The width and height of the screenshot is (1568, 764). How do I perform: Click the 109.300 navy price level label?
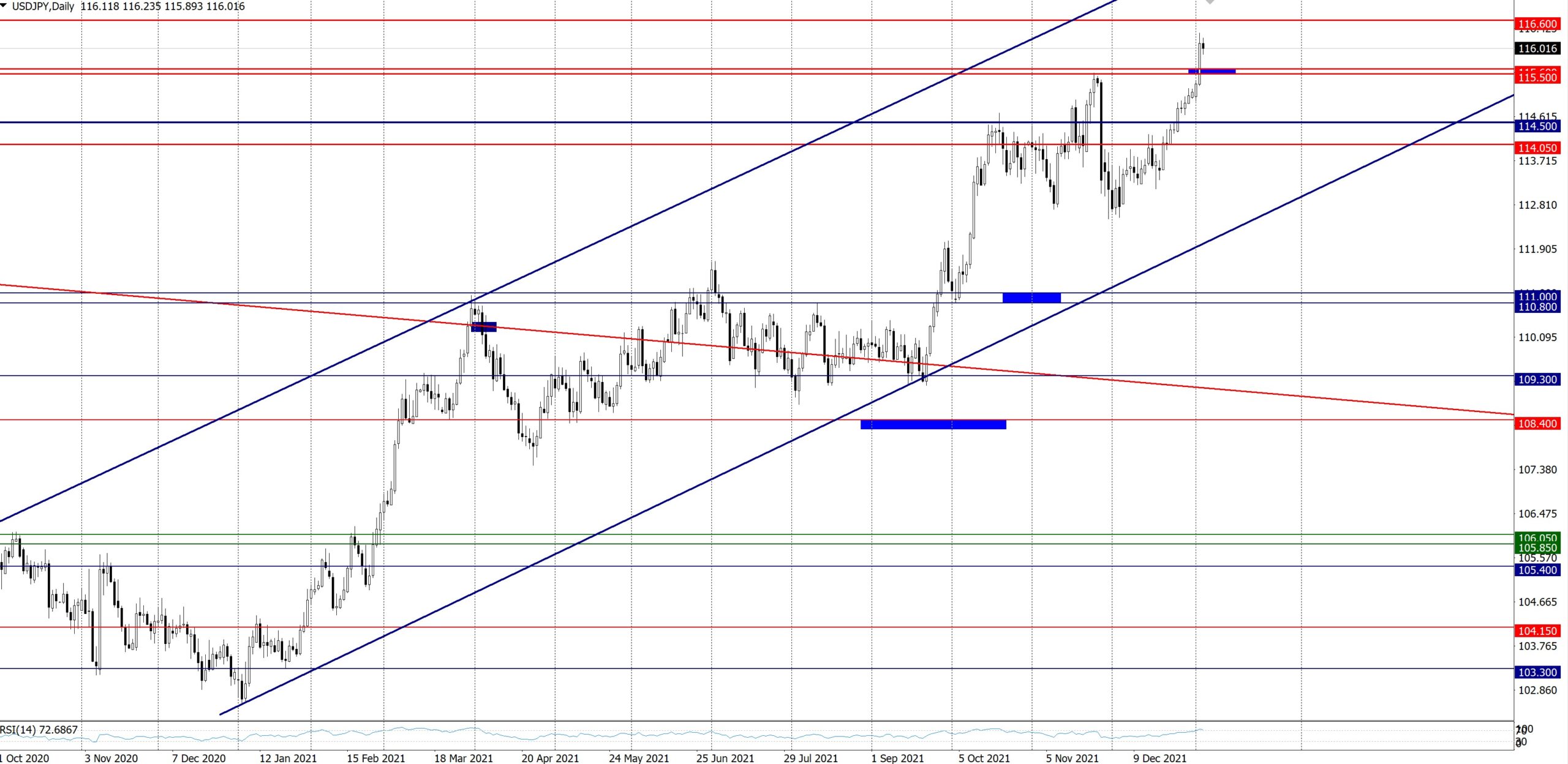(1537, 380)
